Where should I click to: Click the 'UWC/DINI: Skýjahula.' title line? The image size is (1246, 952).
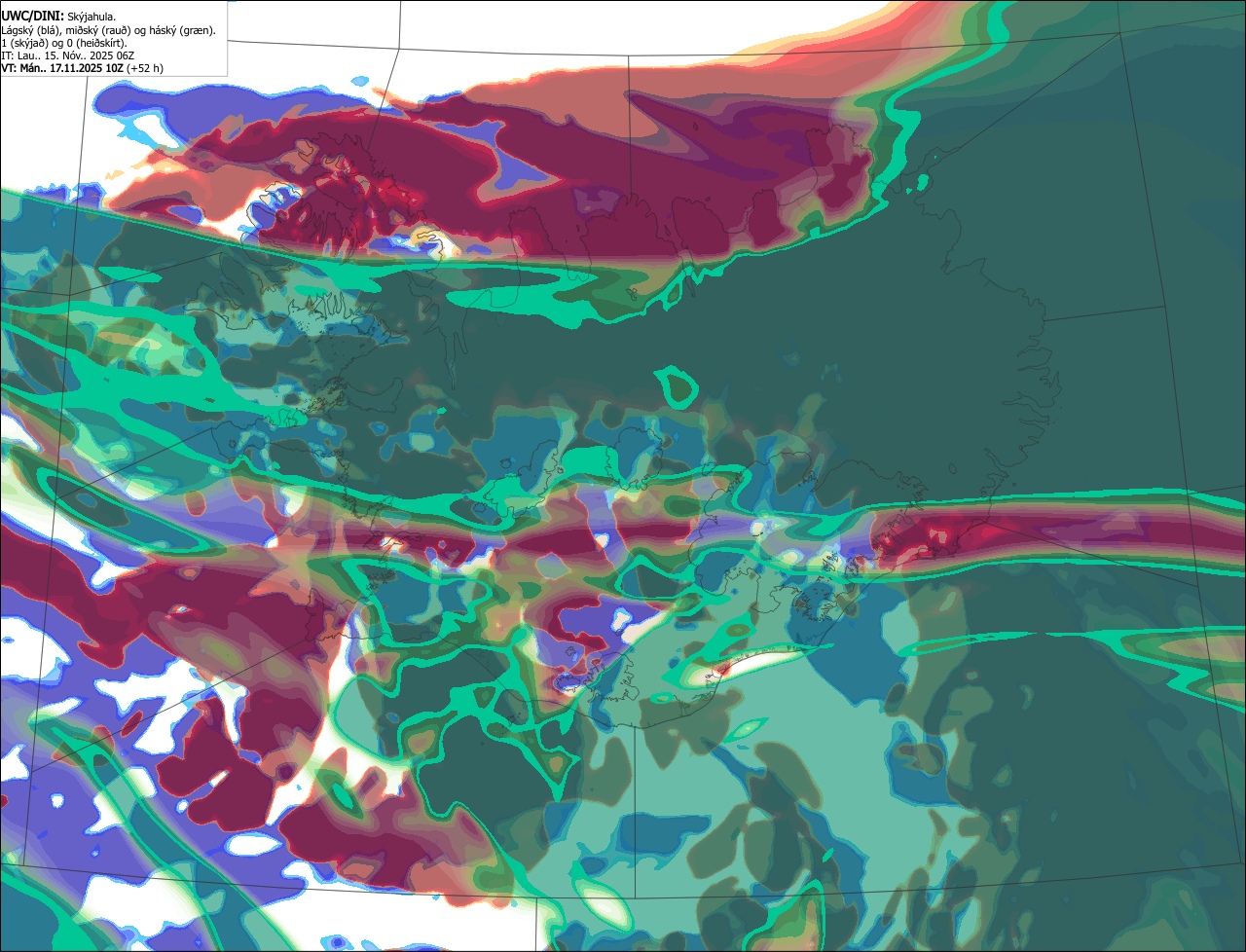58,17
